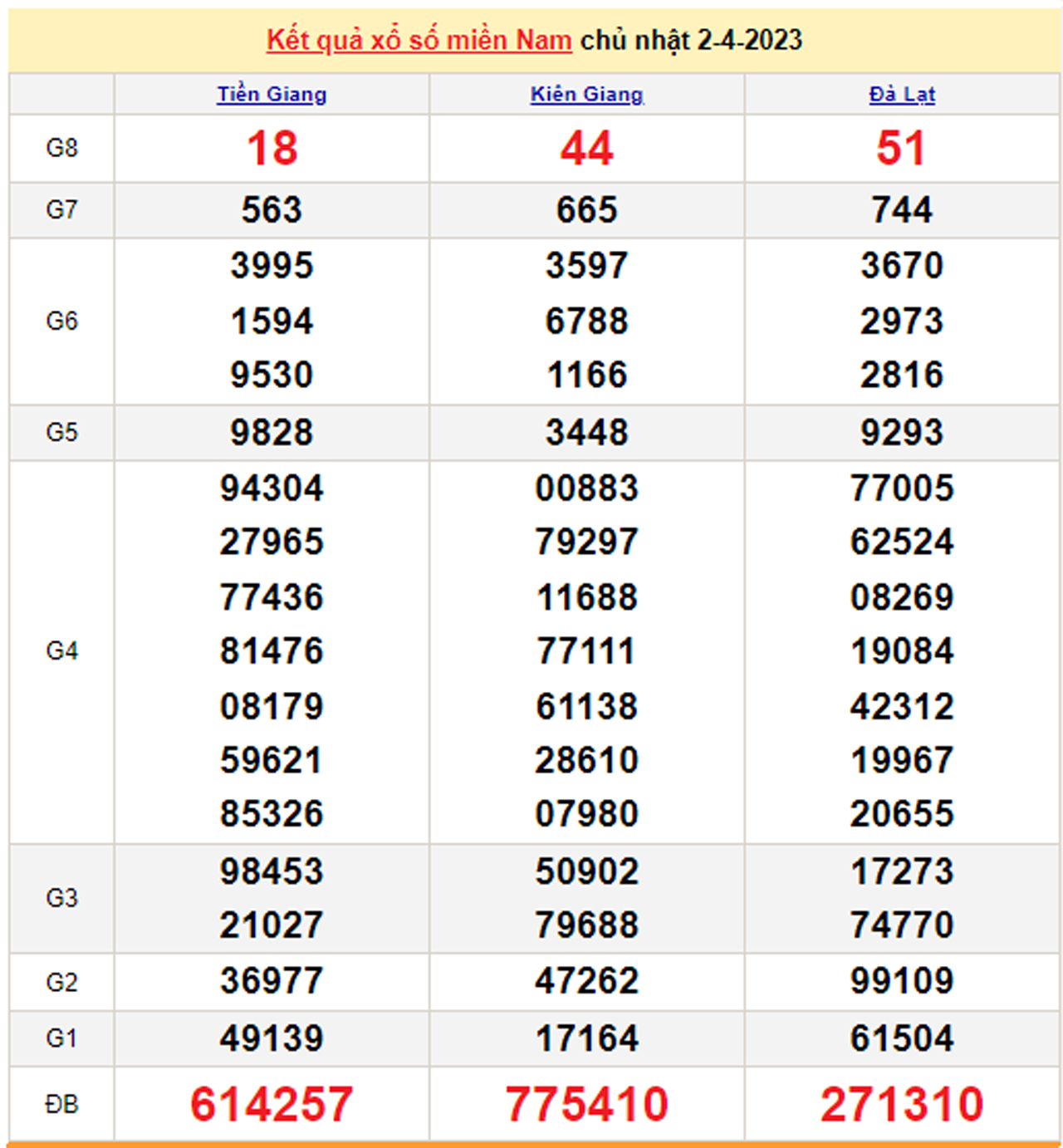Select G5 result 9293

[x=902, y=433]
